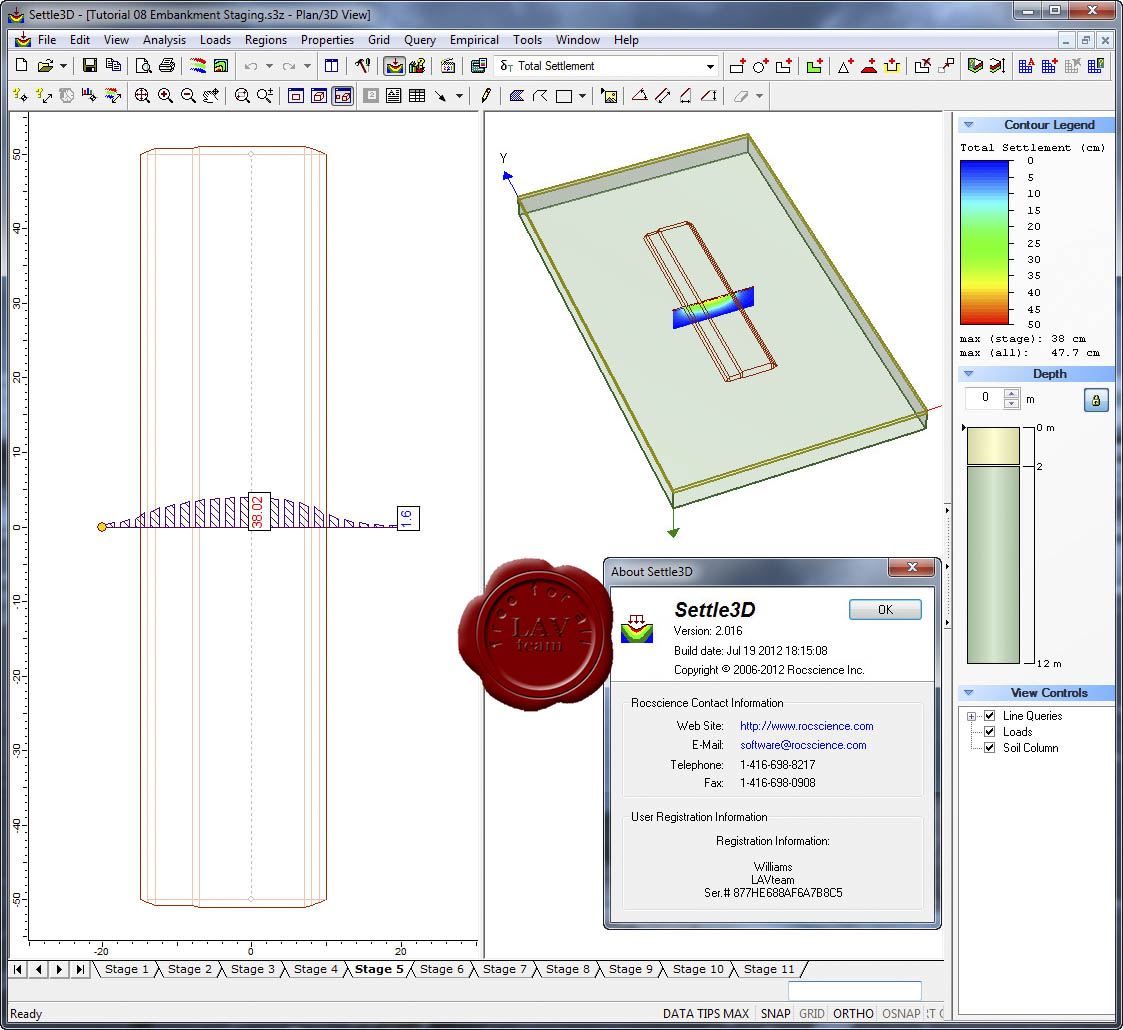Click the Add Embankment red icon
The image size is (1123, 1030).
click(x=869, y=66)
